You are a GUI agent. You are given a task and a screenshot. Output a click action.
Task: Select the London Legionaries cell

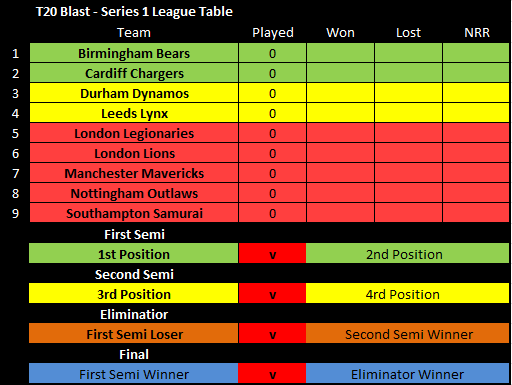click(x=134, y=133)
